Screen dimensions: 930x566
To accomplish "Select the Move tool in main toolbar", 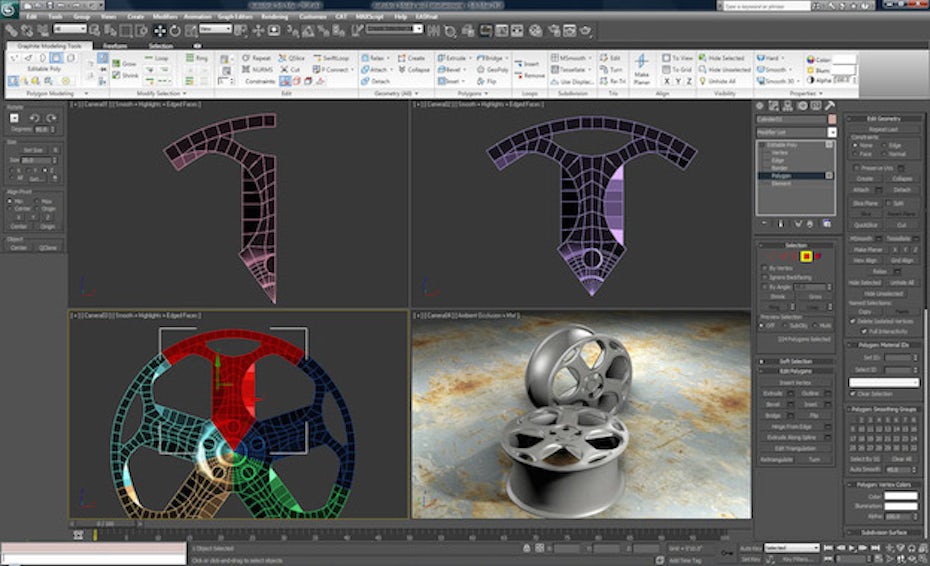I will [x=159, y=31].
